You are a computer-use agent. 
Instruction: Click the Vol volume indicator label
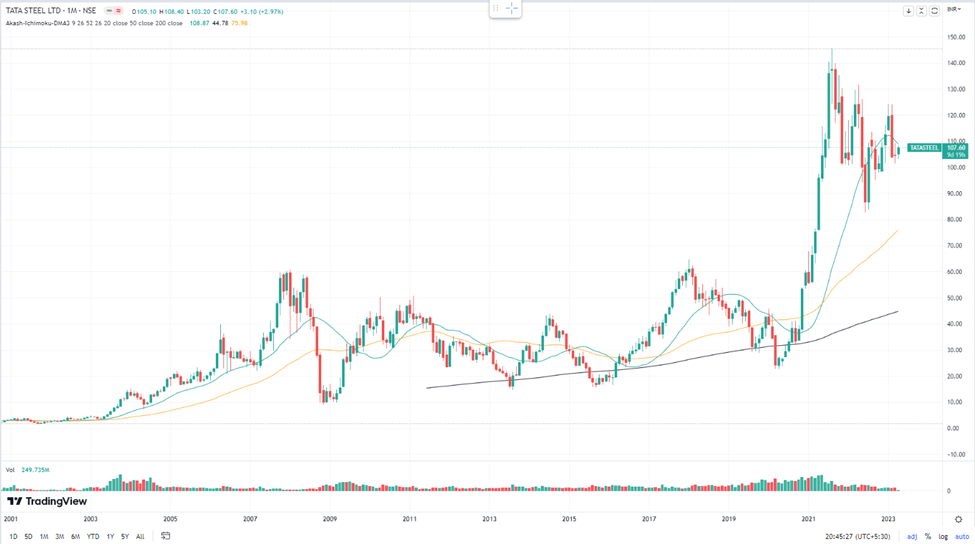11,468
